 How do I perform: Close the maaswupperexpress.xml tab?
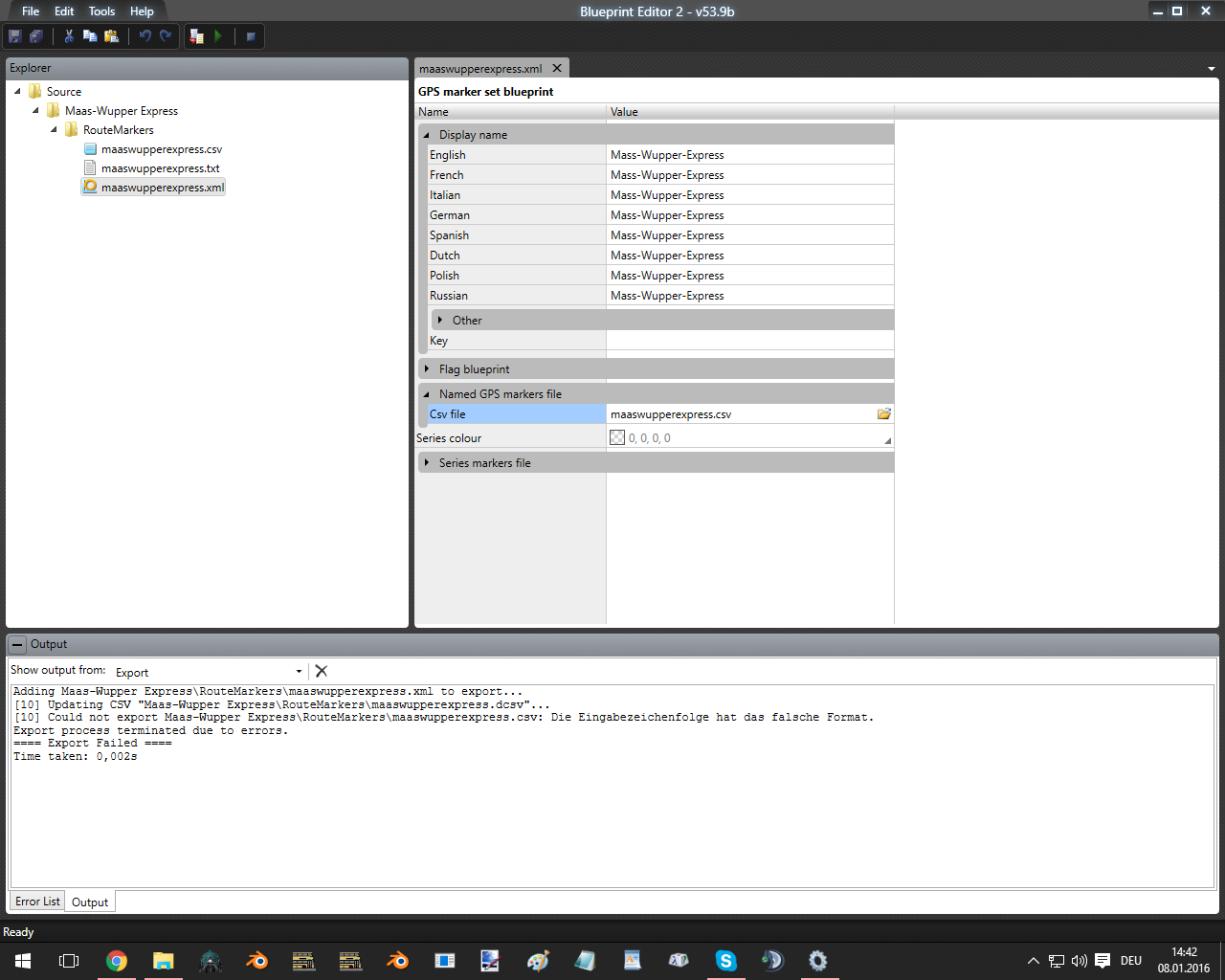pos(557,68)
